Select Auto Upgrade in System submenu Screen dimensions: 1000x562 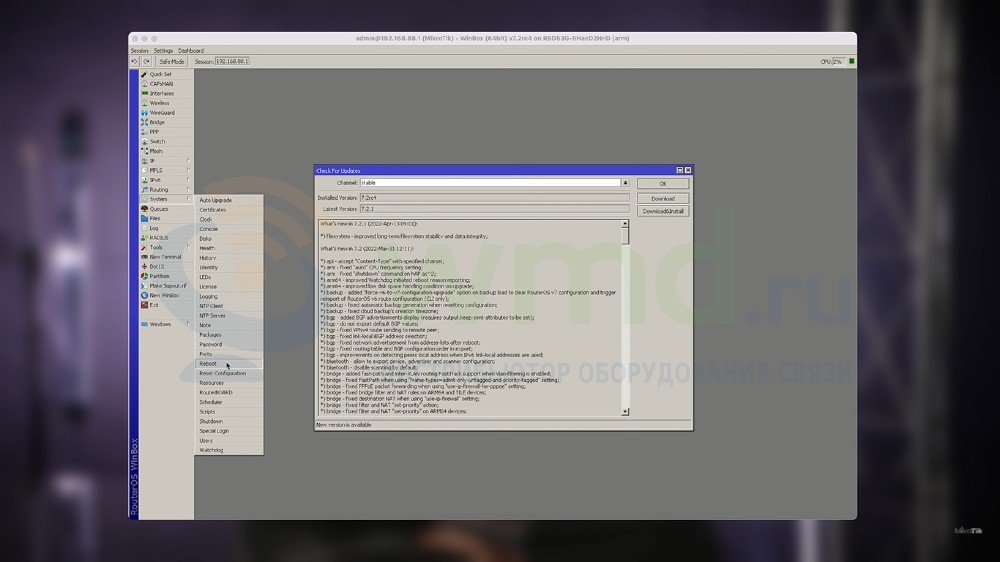(228, 200)
